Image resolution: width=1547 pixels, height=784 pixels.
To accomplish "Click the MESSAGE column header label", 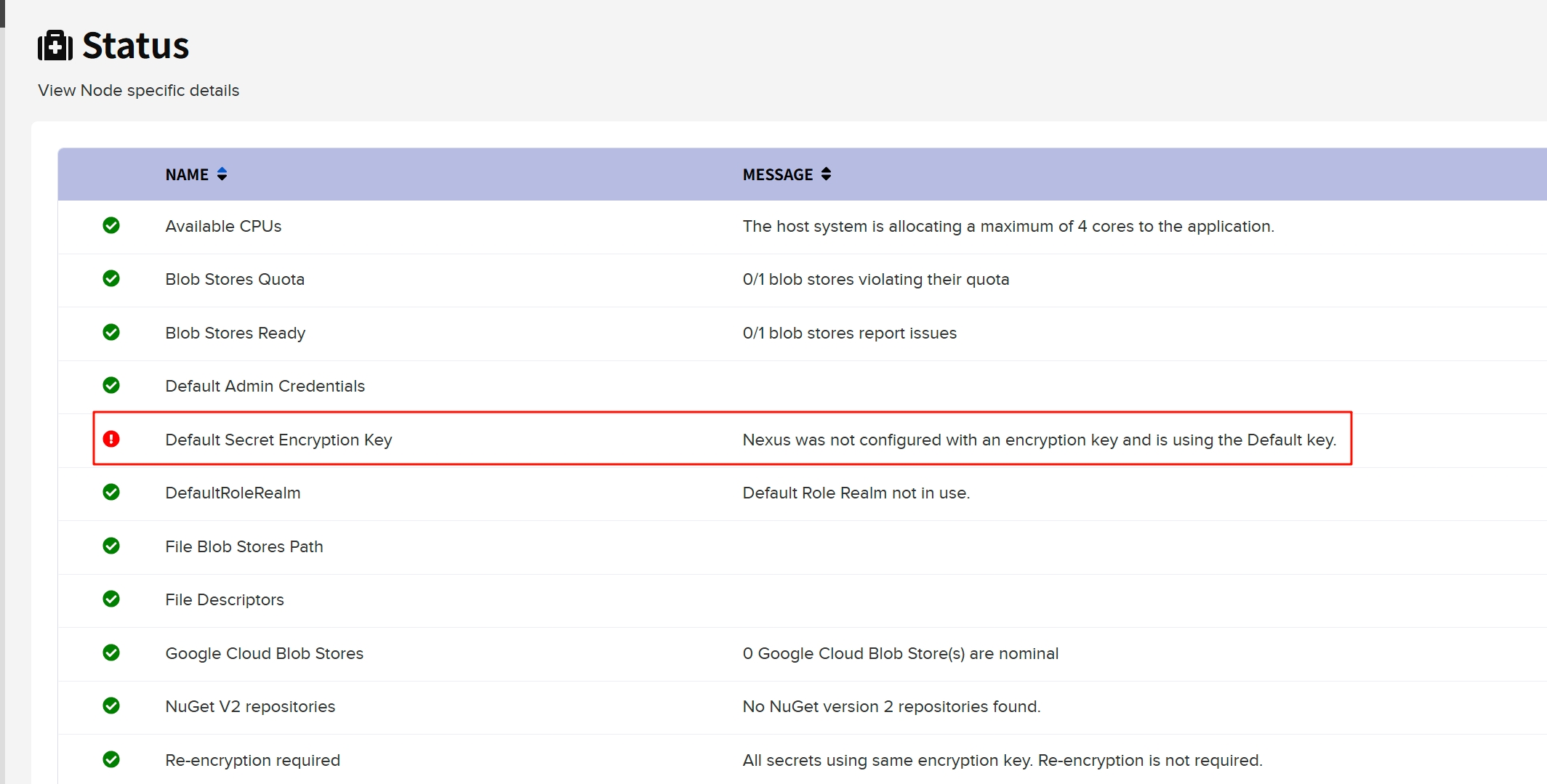I will (777, 175).
